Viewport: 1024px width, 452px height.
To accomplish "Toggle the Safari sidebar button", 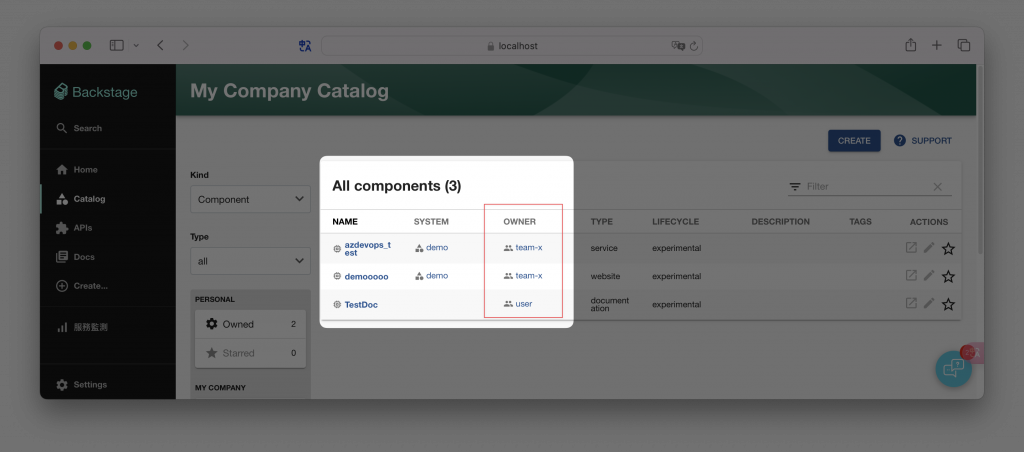I will click(x=116, y=46).
